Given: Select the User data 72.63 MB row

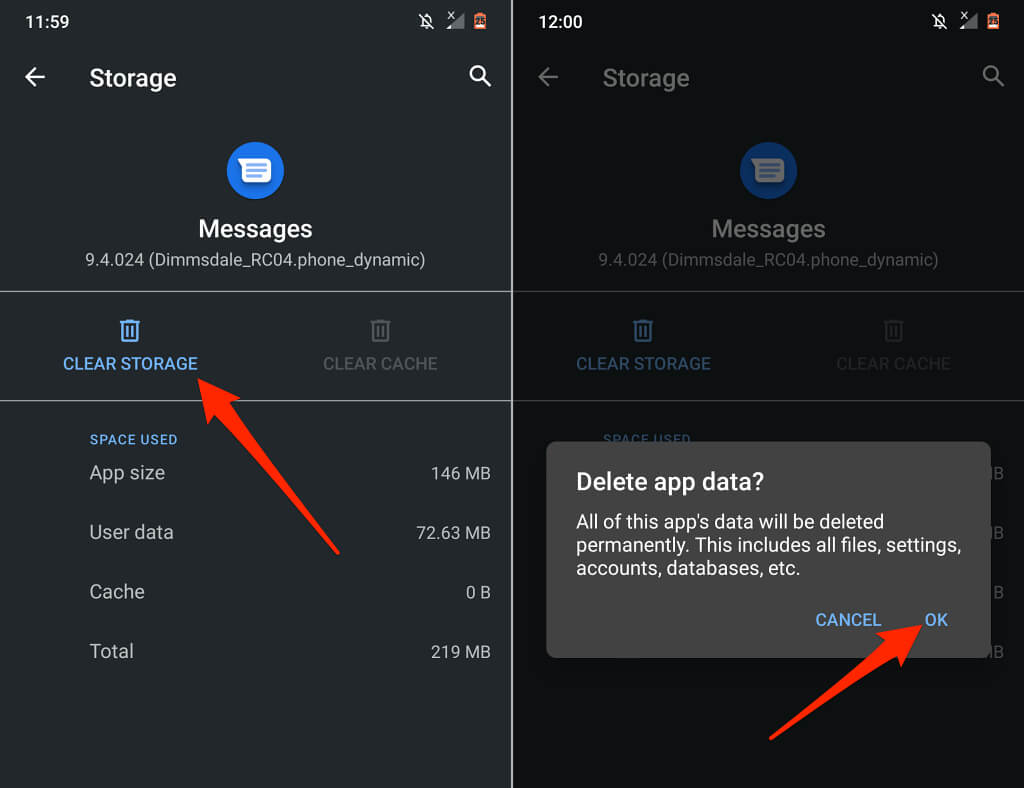Looking at the screenshot, I should 289,532.
